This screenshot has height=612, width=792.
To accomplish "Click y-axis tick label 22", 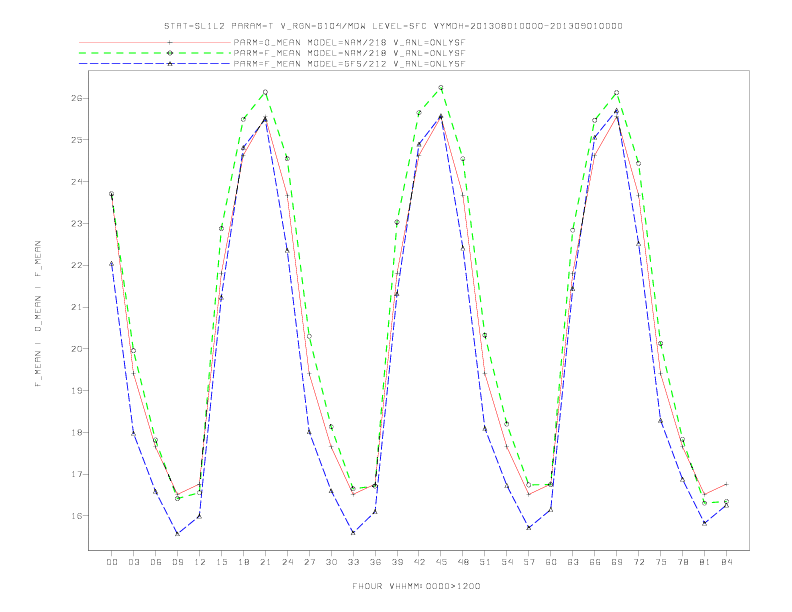I will click(x=76, y=265).
